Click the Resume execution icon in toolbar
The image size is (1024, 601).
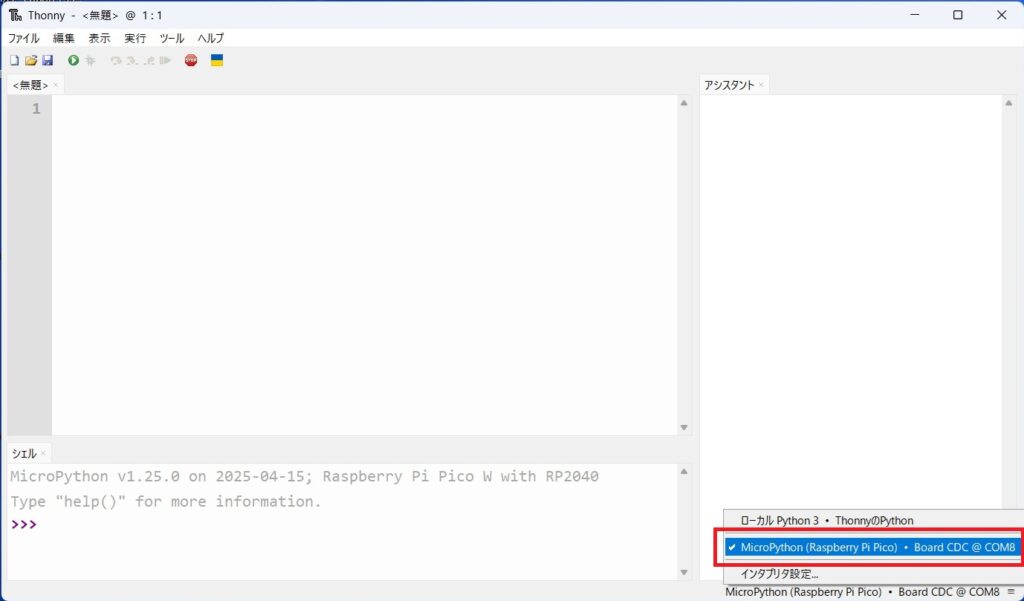pos(165,60)
